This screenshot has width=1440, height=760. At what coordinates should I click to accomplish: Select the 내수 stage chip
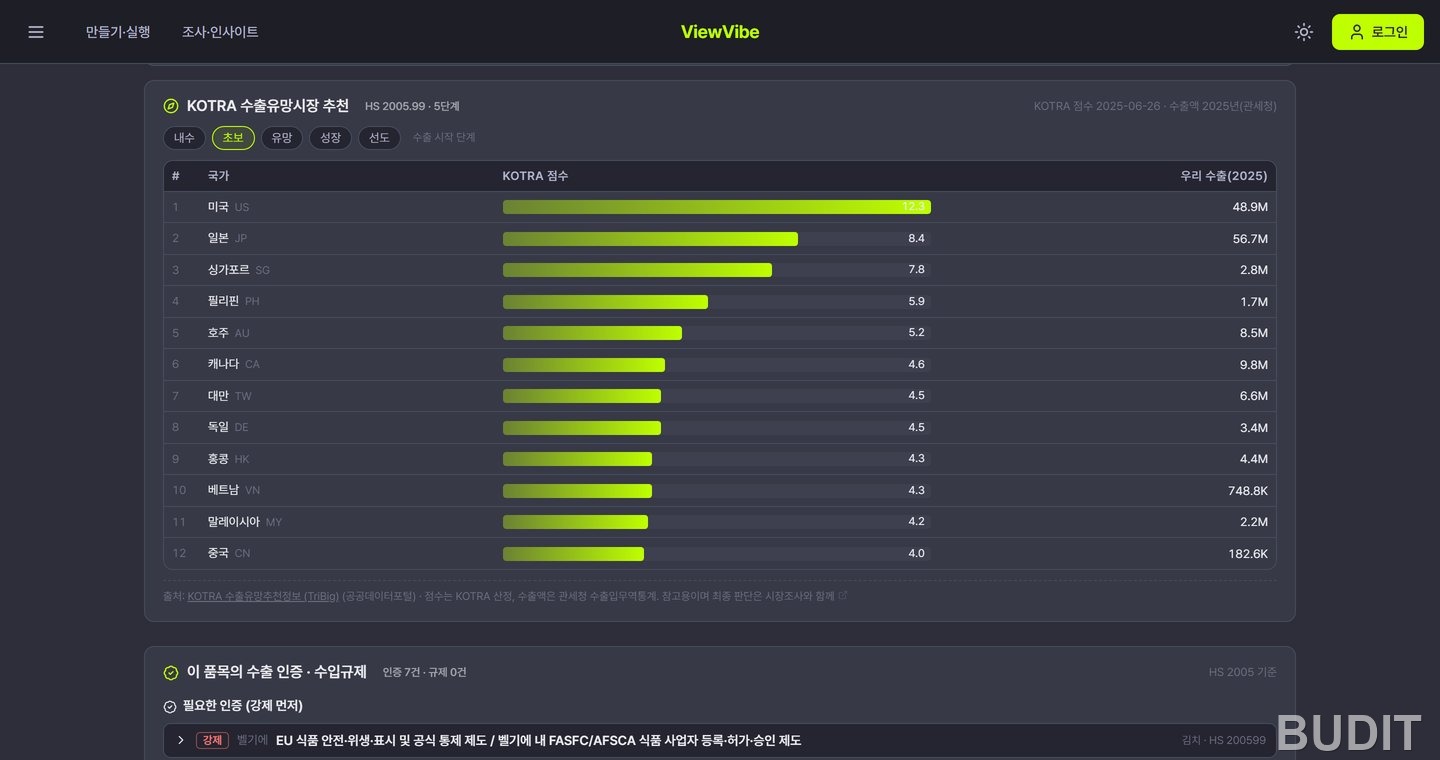pos(184,138)
